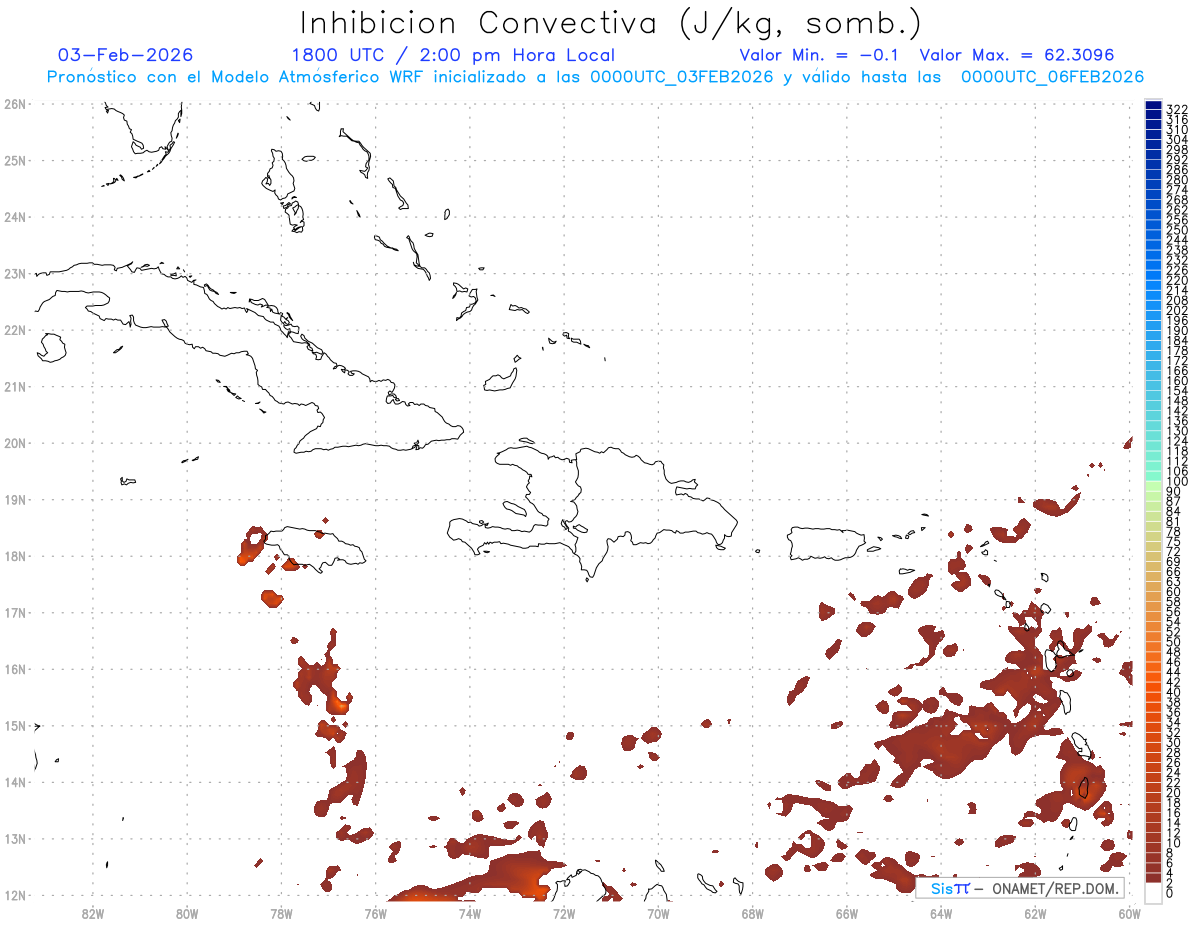Click the 82W longitude label
This screenshot has width=1200, height=927.
92,913
